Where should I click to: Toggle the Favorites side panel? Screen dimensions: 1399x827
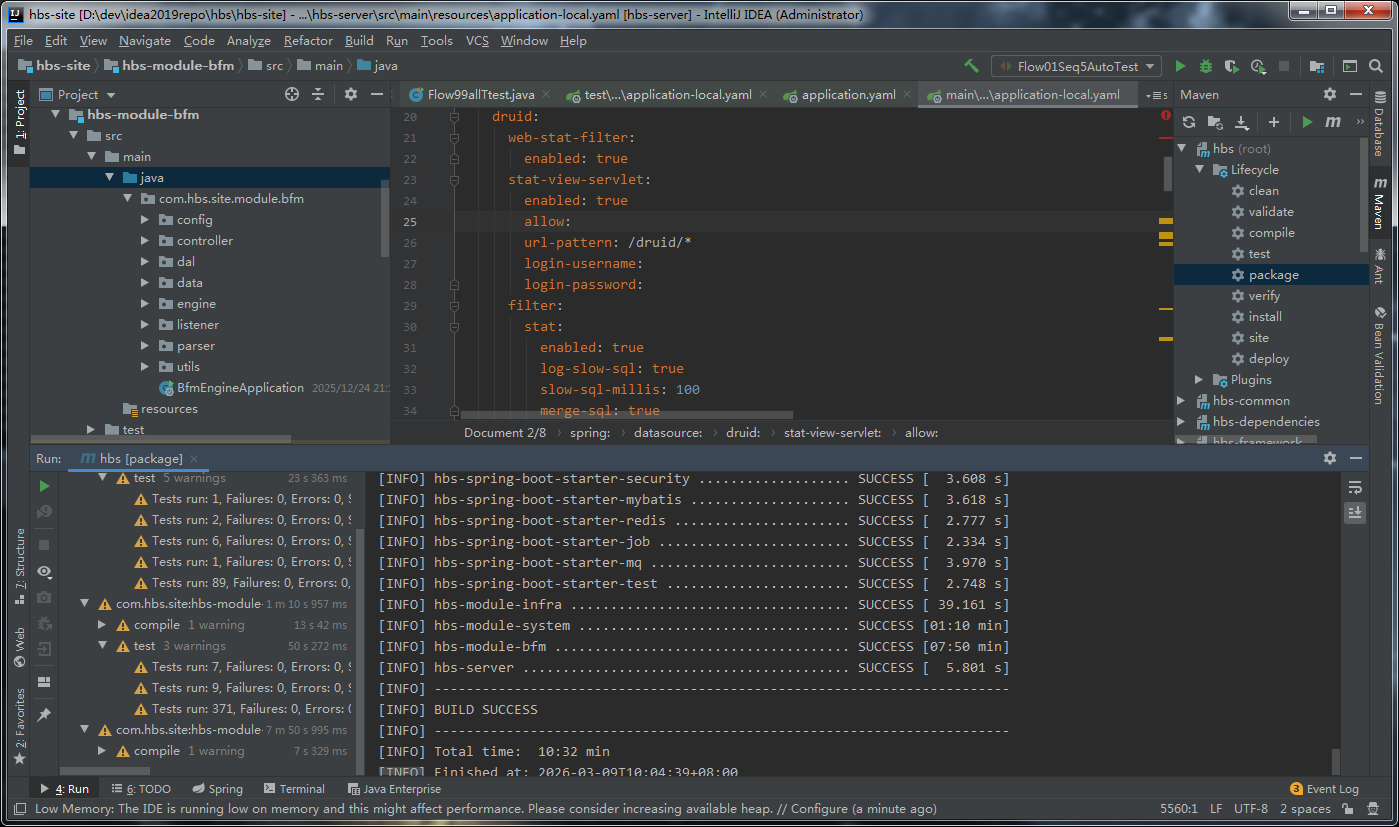(19, 727)
